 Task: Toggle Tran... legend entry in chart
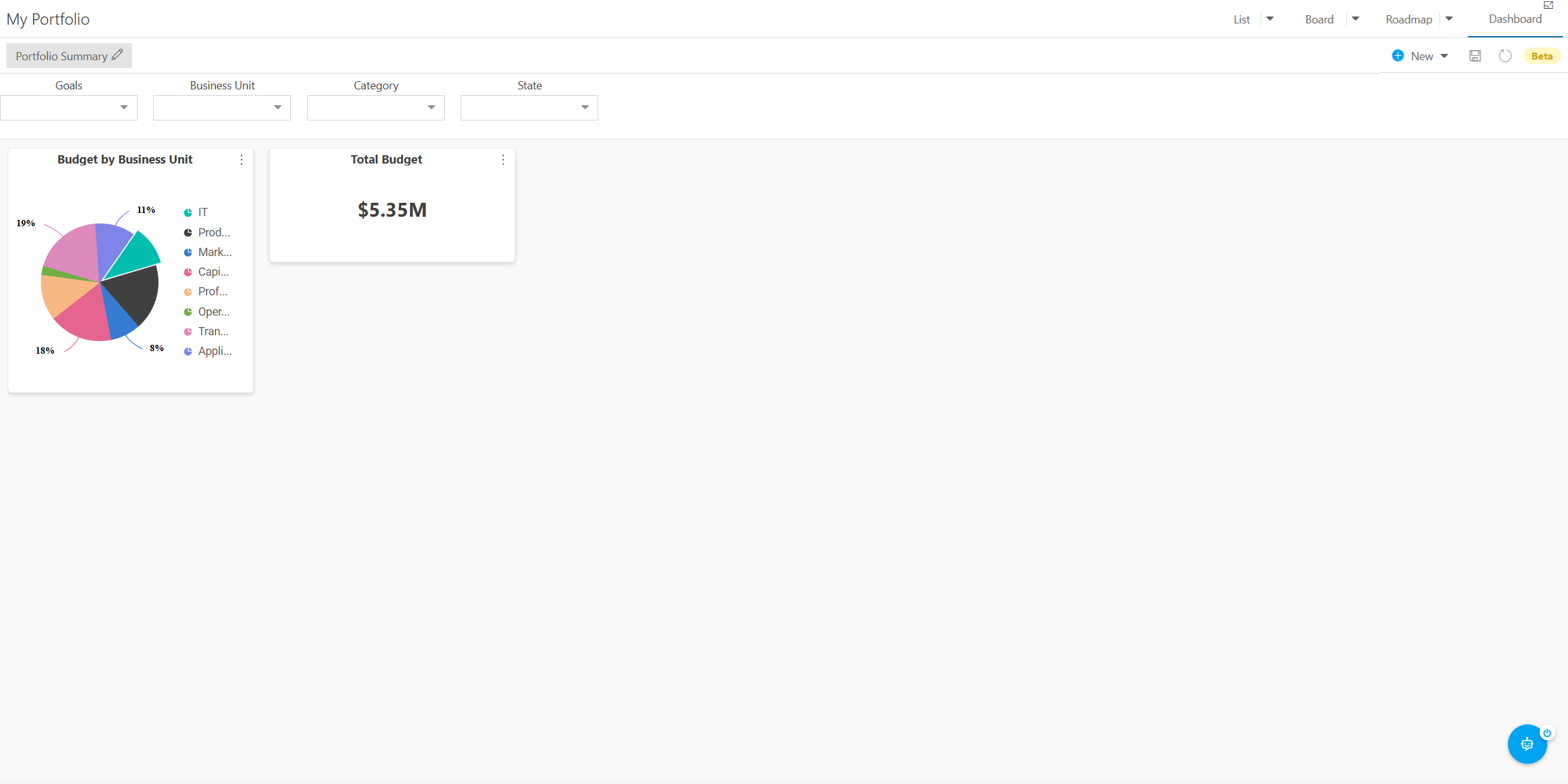tap(207, 331)
